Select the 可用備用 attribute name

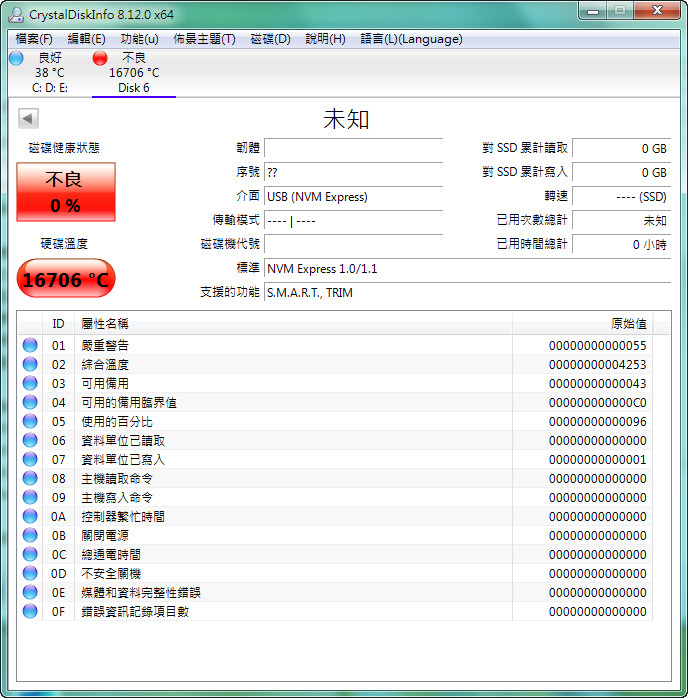pos(105,383)
